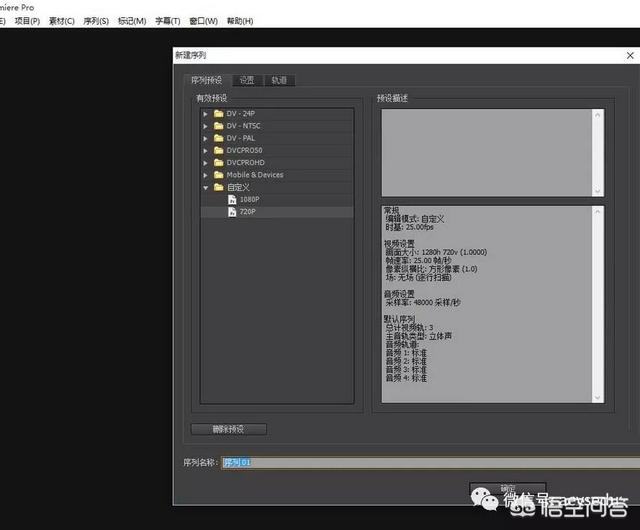
Task: Expand the DV - NTSC preset folder
Action: 206,126
